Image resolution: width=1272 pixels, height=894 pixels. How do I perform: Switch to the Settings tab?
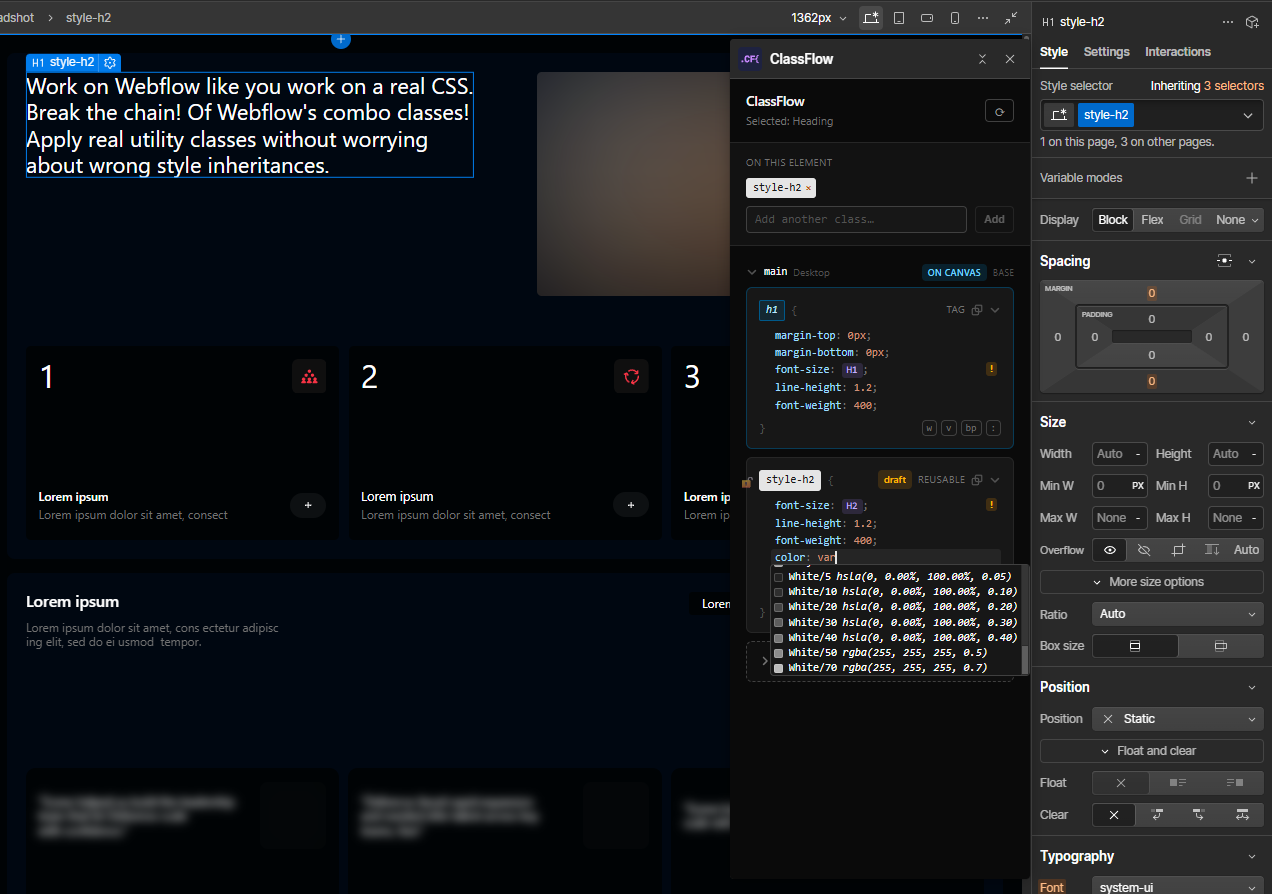(x=1106, y=52)
